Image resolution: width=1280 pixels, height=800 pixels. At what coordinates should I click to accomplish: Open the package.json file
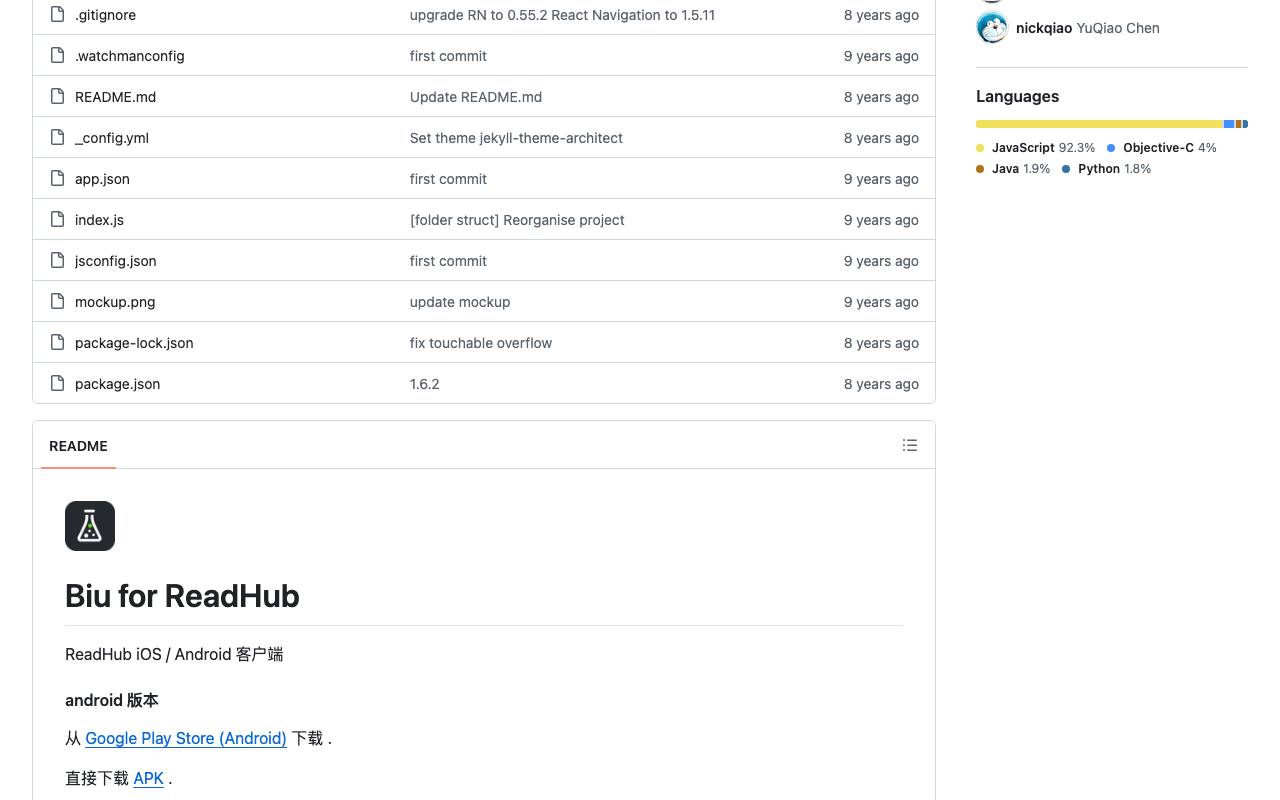(x=117, y=384)
